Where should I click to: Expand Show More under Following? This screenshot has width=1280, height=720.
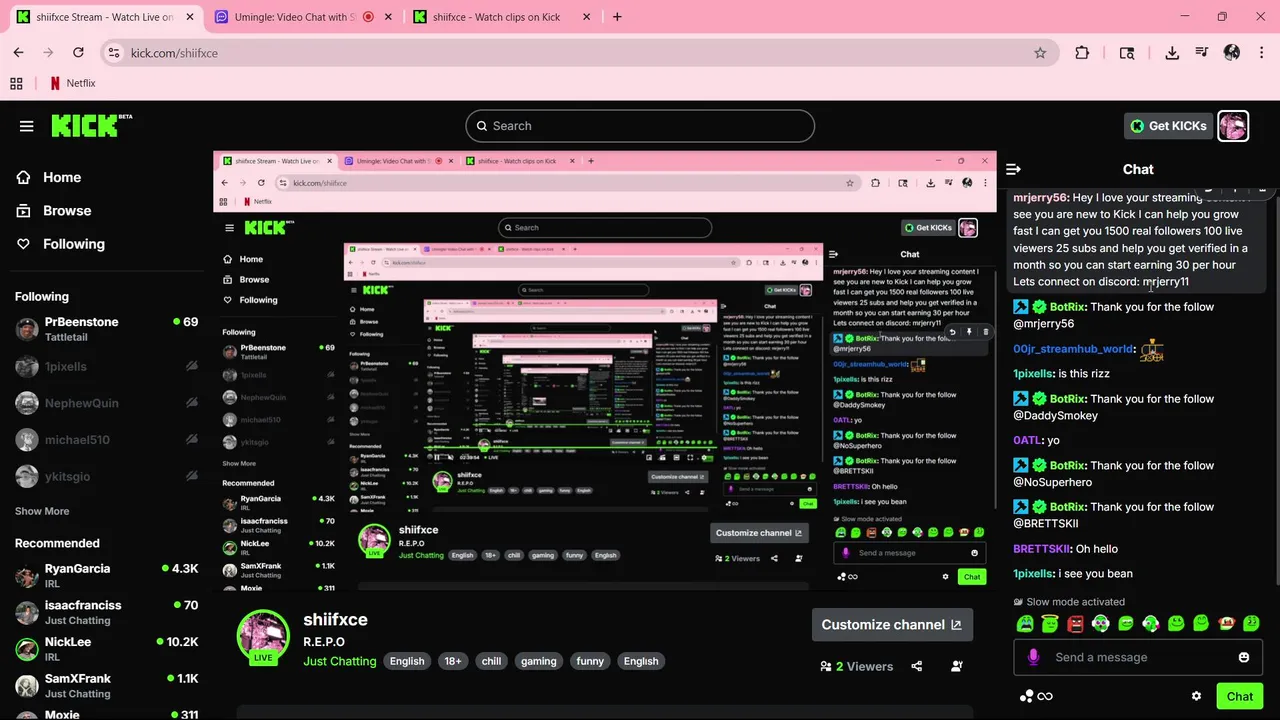42,511
